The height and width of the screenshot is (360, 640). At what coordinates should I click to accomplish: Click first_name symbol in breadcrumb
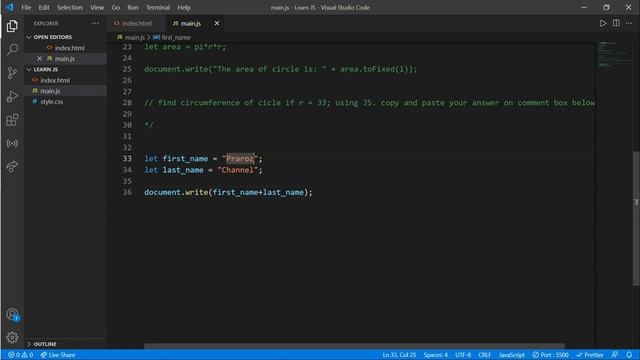176,37
